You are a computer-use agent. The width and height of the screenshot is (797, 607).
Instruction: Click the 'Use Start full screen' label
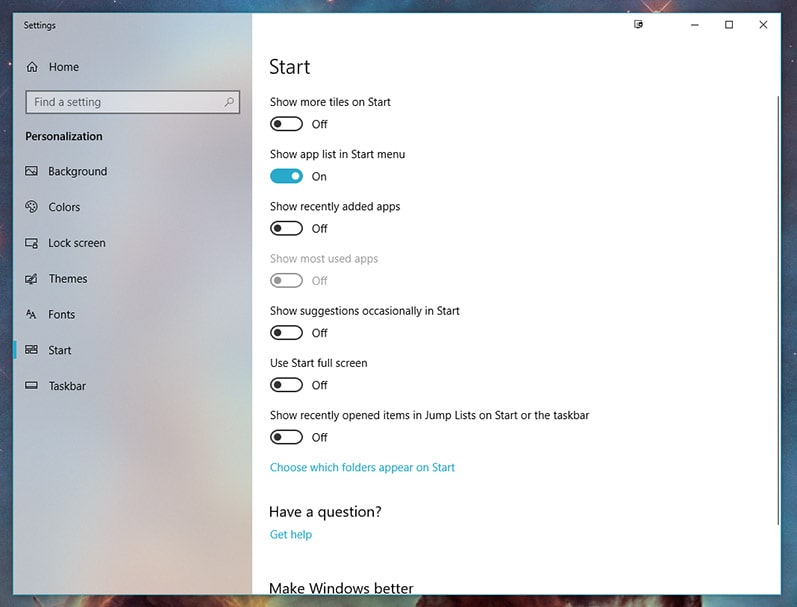pos(319,363)
